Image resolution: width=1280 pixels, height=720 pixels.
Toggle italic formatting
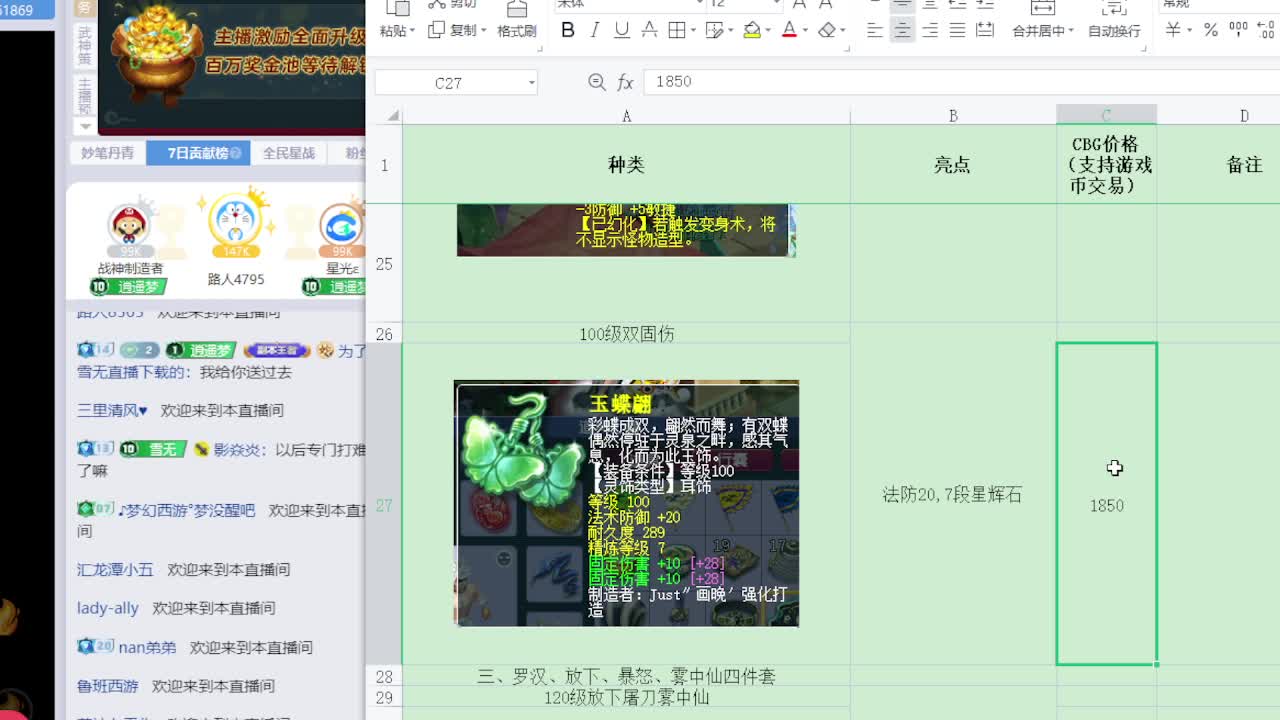coord(595,30)
